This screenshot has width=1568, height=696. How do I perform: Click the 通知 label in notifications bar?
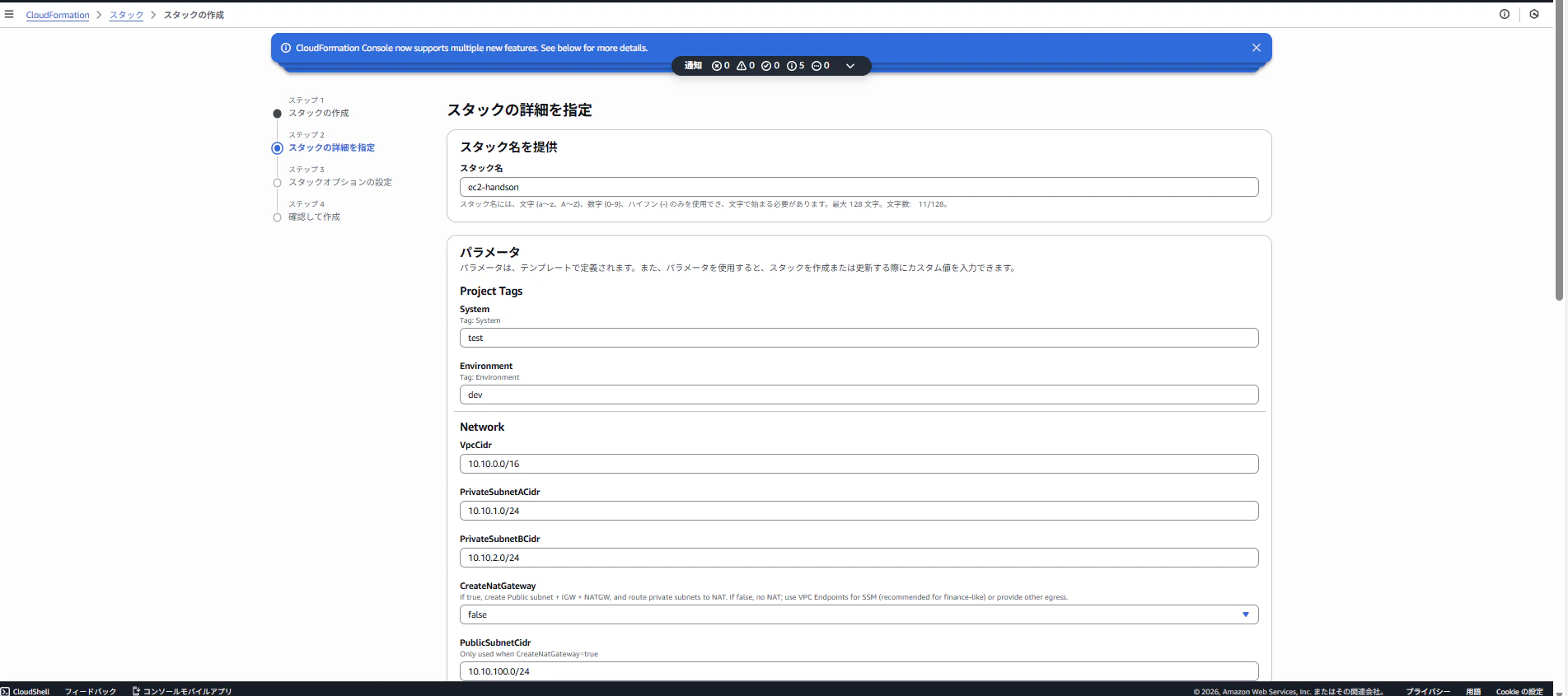[x=693, y=66]
